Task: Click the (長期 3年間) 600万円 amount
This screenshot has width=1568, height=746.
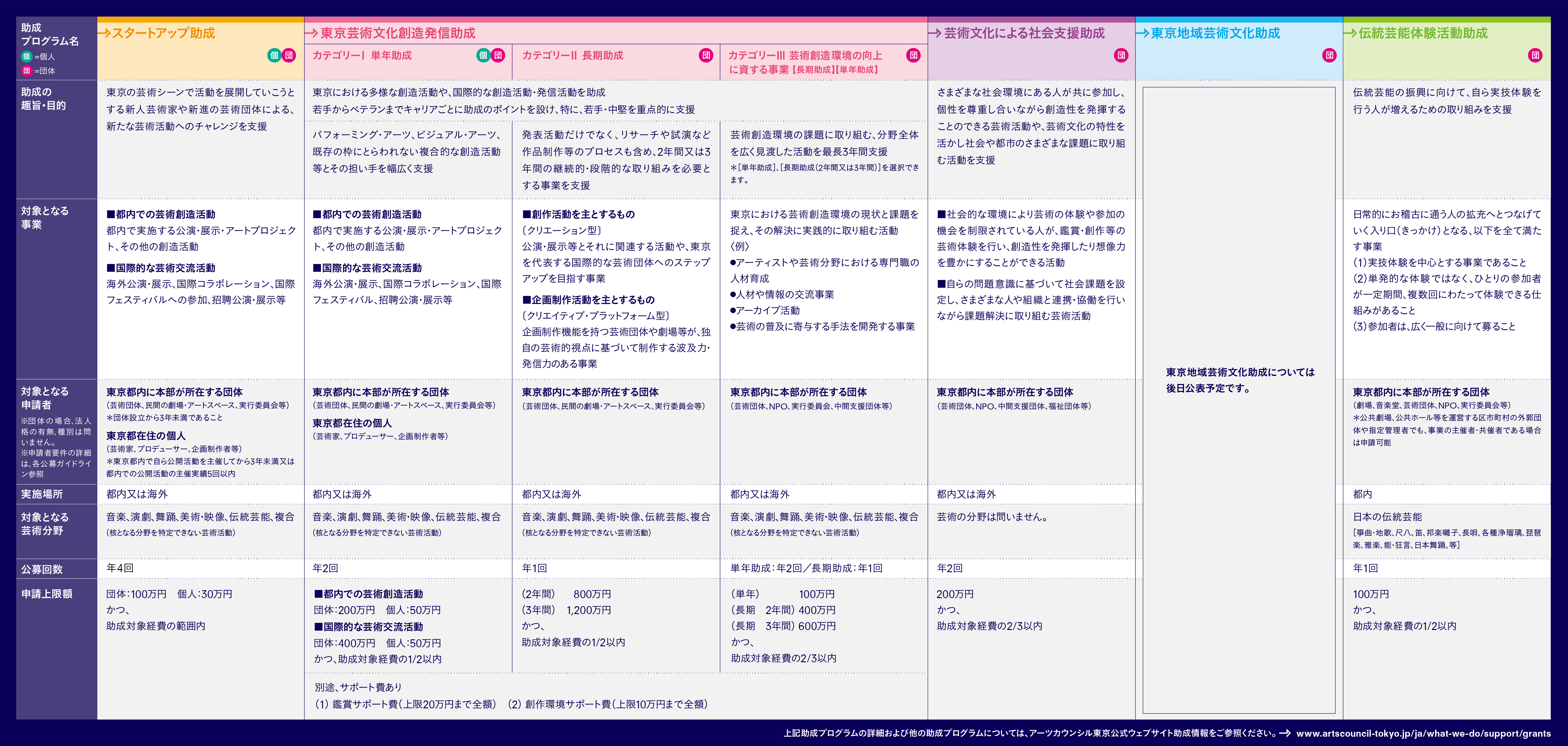Action: point(783,625)
